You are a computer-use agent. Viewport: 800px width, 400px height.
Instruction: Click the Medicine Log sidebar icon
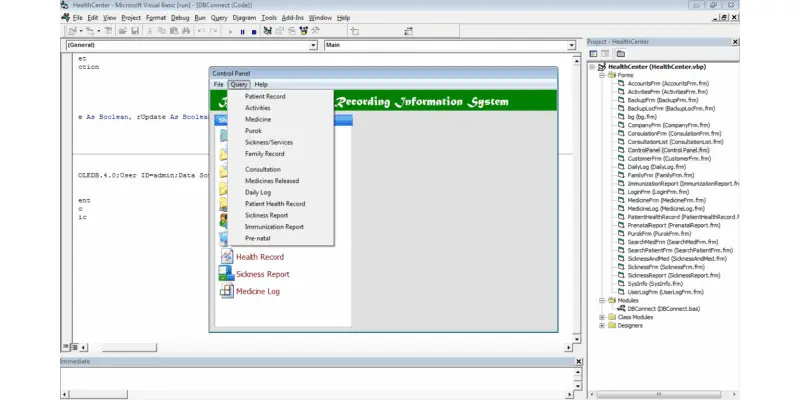click(227, 291)
